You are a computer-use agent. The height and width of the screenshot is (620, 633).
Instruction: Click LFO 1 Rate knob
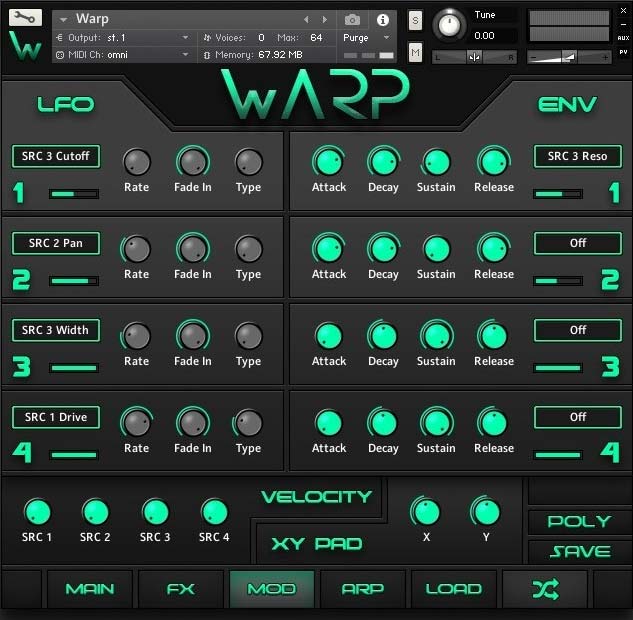click(137, 162)
